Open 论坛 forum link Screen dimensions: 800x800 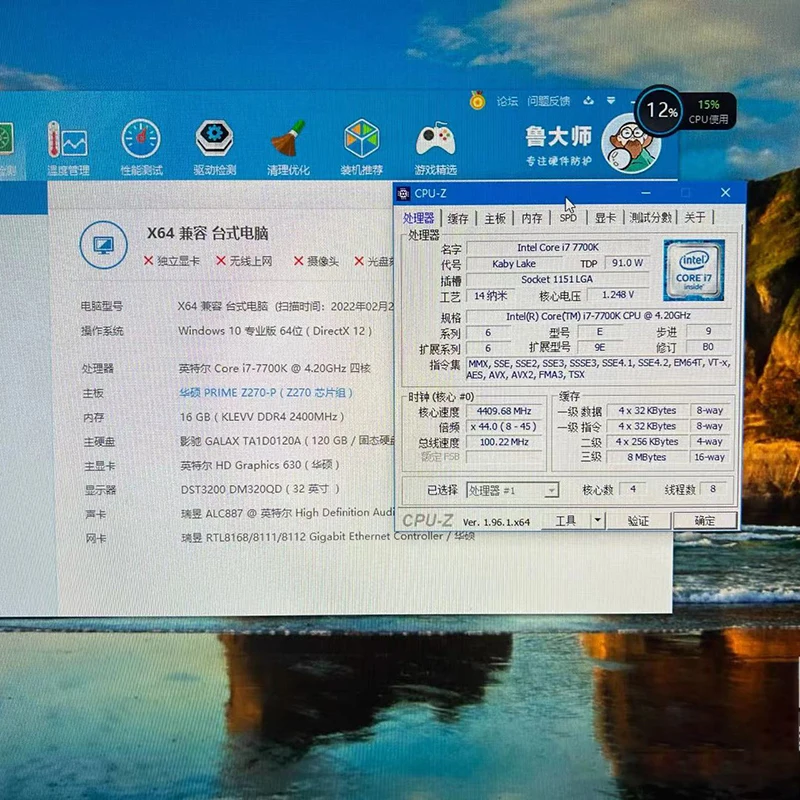507,101
